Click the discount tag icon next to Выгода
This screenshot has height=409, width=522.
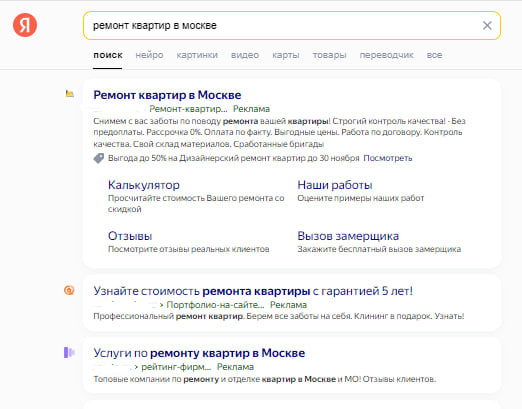click(99, 158)
